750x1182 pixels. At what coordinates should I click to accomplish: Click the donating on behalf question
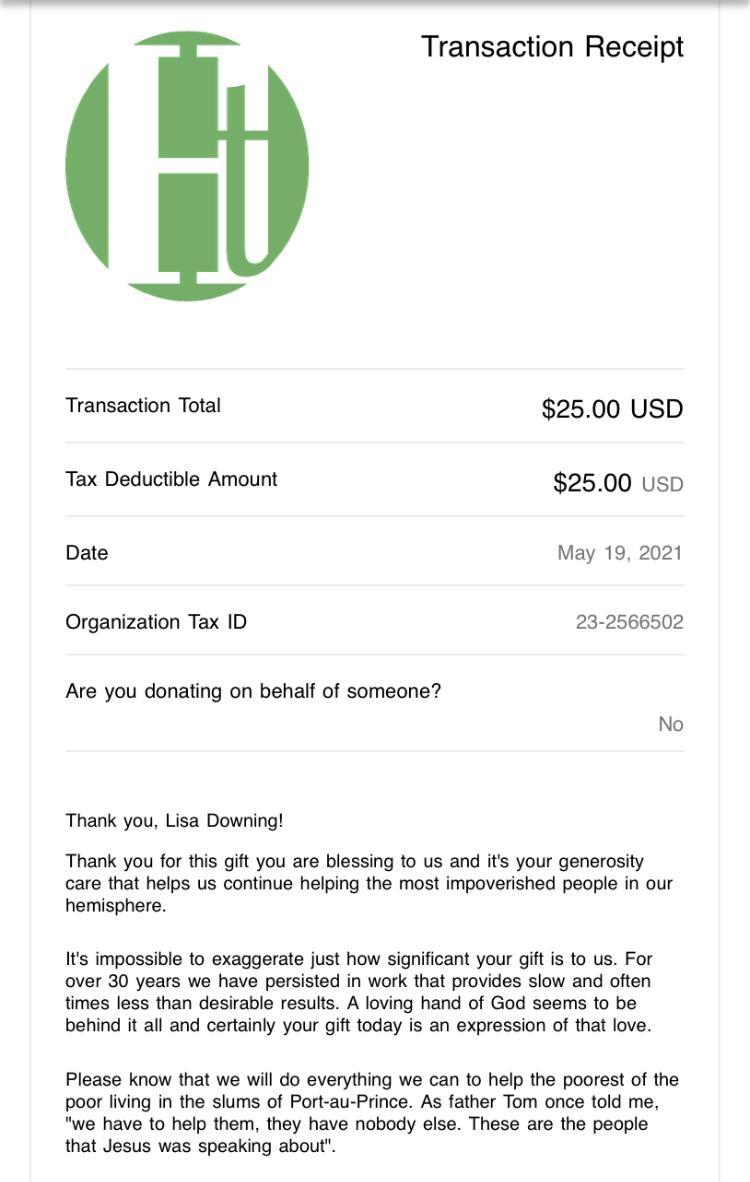(253, 691)
